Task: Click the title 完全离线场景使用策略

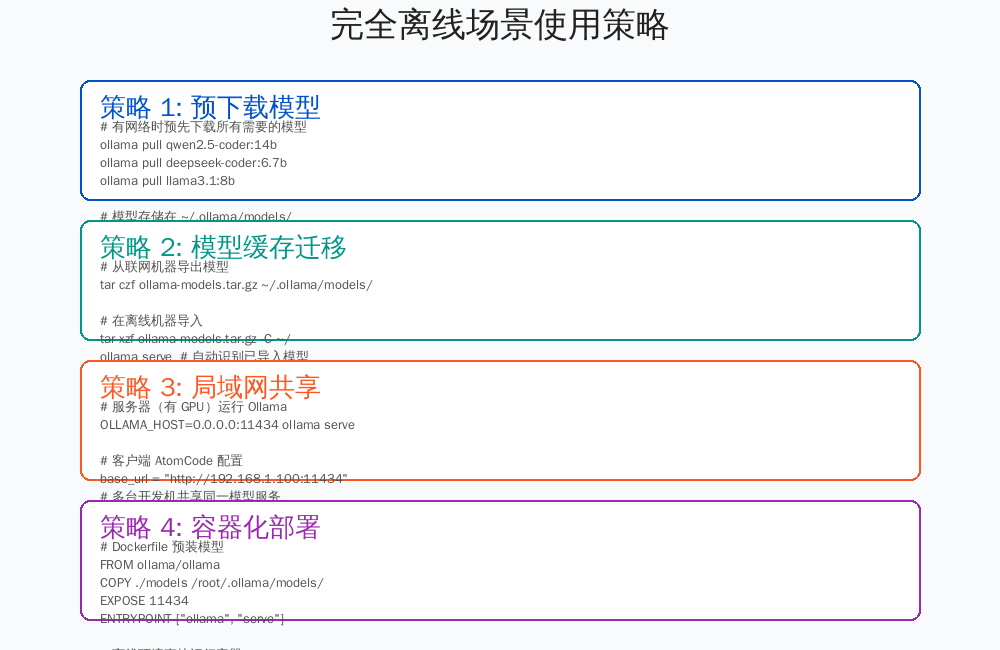Action: (x=499, y=26)
